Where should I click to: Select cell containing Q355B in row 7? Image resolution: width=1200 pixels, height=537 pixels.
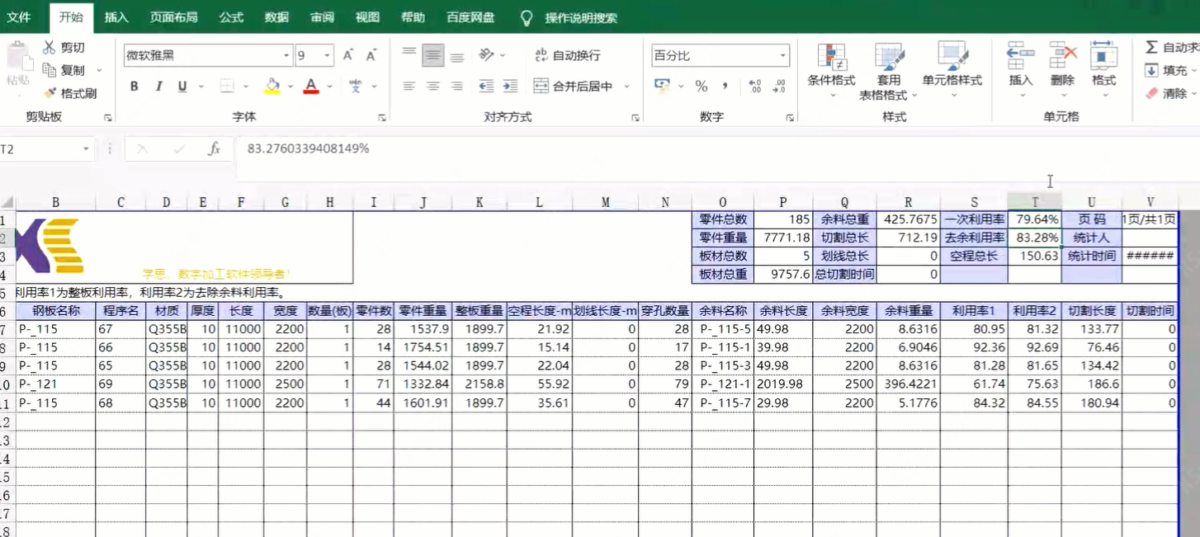[166, 329]
